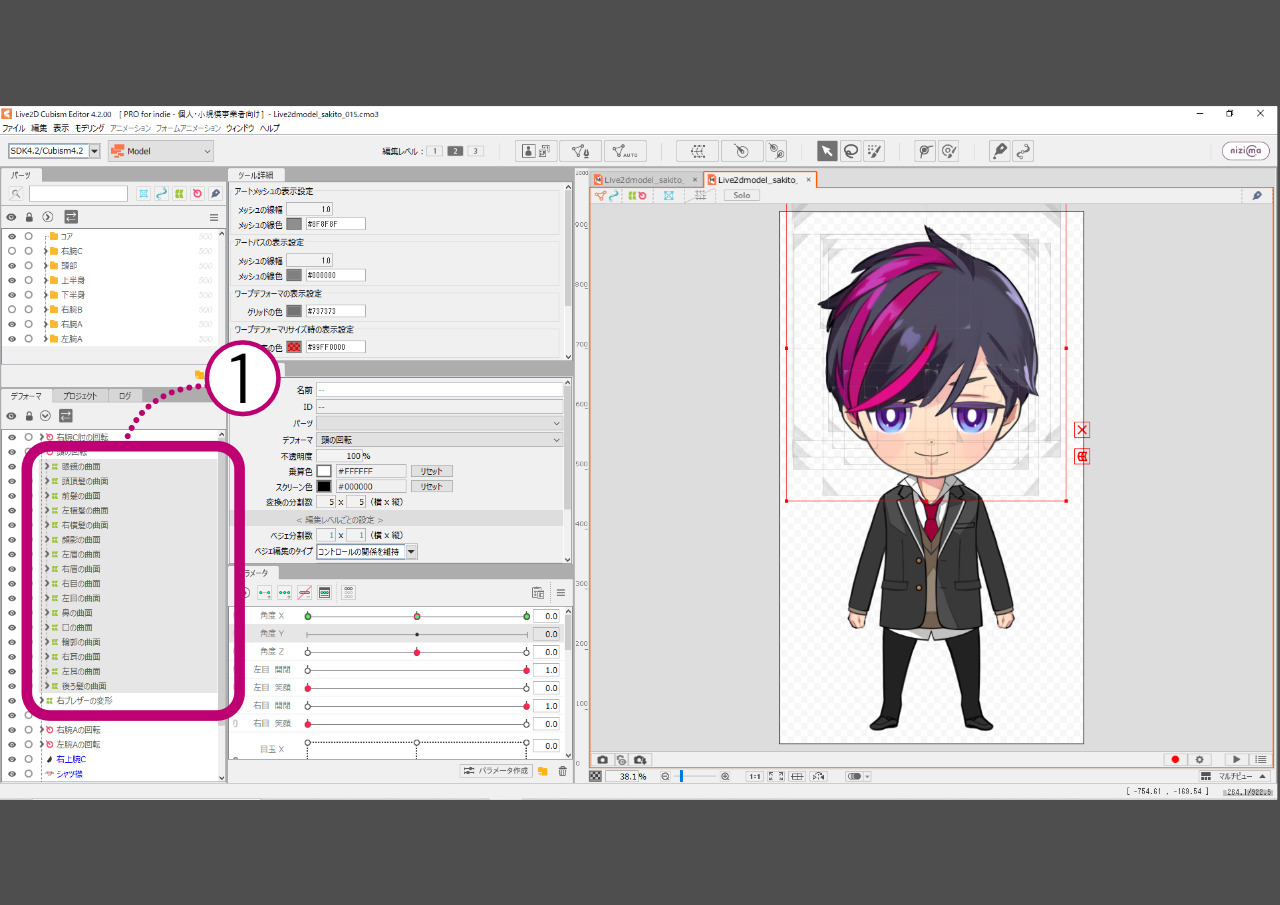Toggle visibility of 左腕A part

point(12,339)
